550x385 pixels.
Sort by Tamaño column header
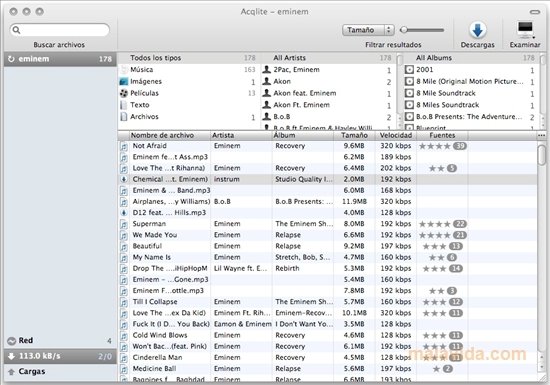click(x=354, y=135)
